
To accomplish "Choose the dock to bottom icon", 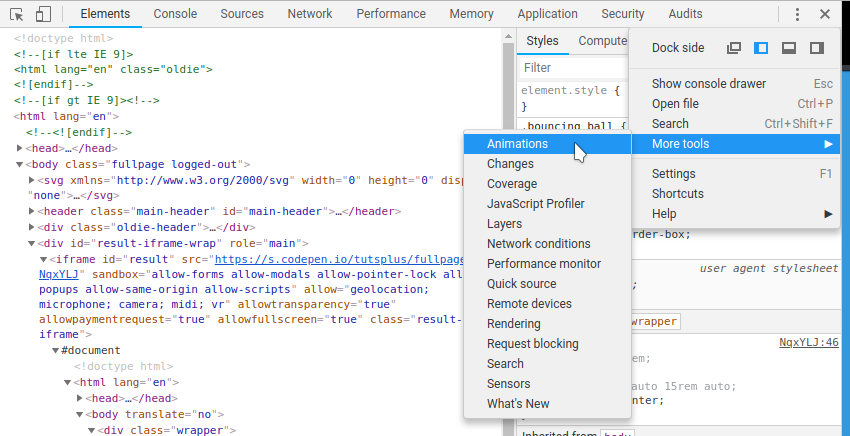I will point(789,48).
